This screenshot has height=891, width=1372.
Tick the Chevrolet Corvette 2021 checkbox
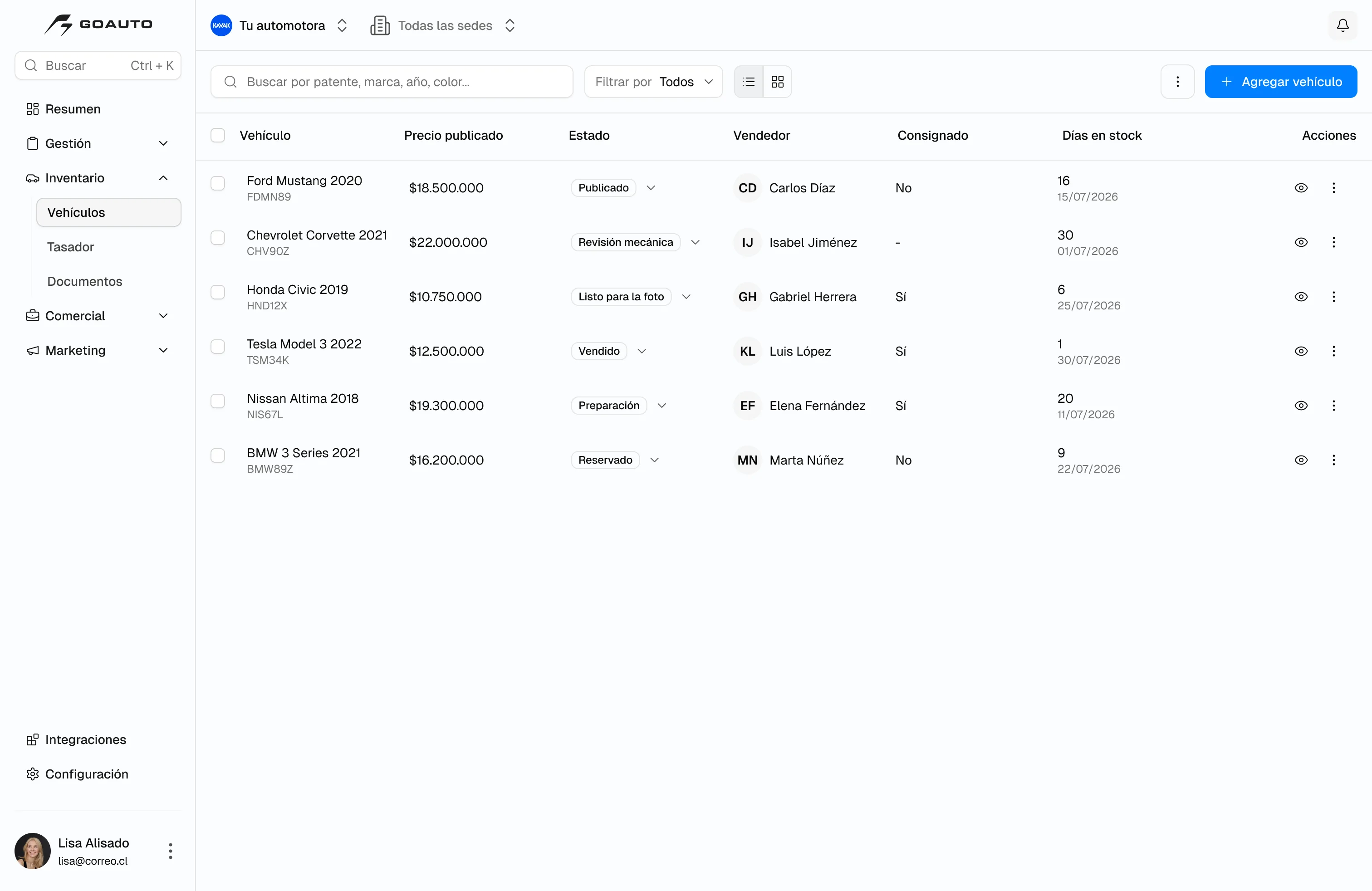click(217, 237)
